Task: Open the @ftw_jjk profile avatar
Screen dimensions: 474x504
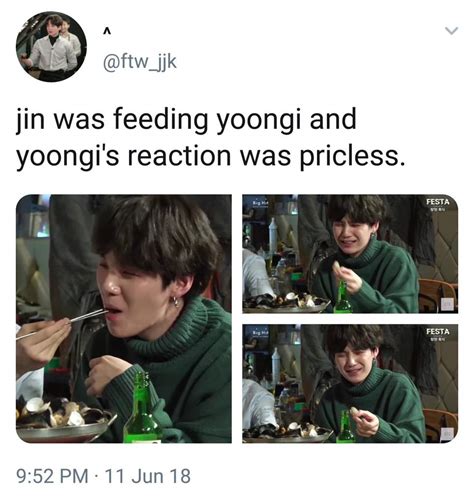Action: (x=51, y=46)
